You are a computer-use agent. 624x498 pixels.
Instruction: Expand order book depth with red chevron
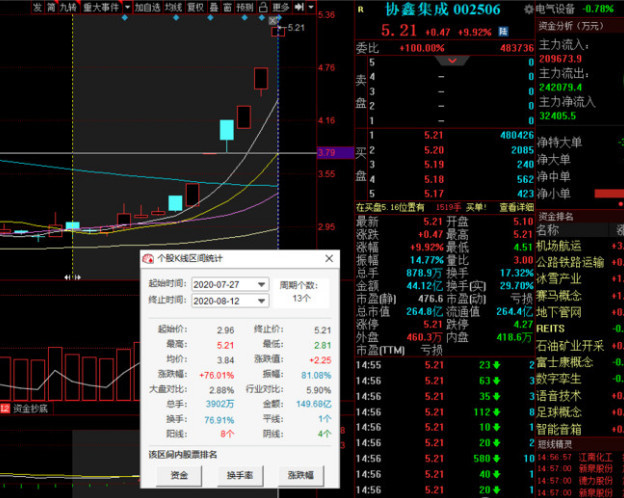point(452,61)
